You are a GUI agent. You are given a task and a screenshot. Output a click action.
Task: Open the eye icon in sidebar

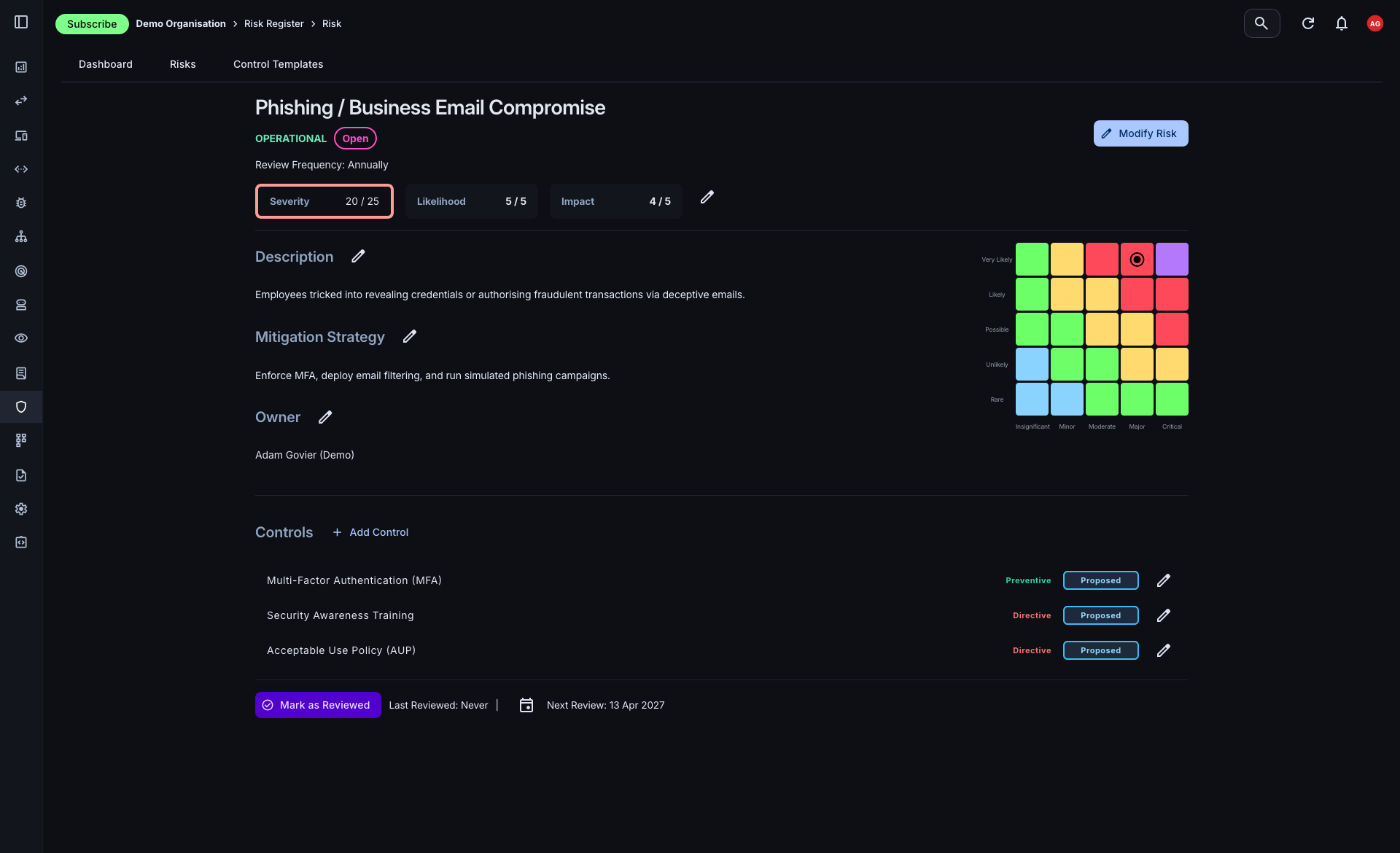21,338
